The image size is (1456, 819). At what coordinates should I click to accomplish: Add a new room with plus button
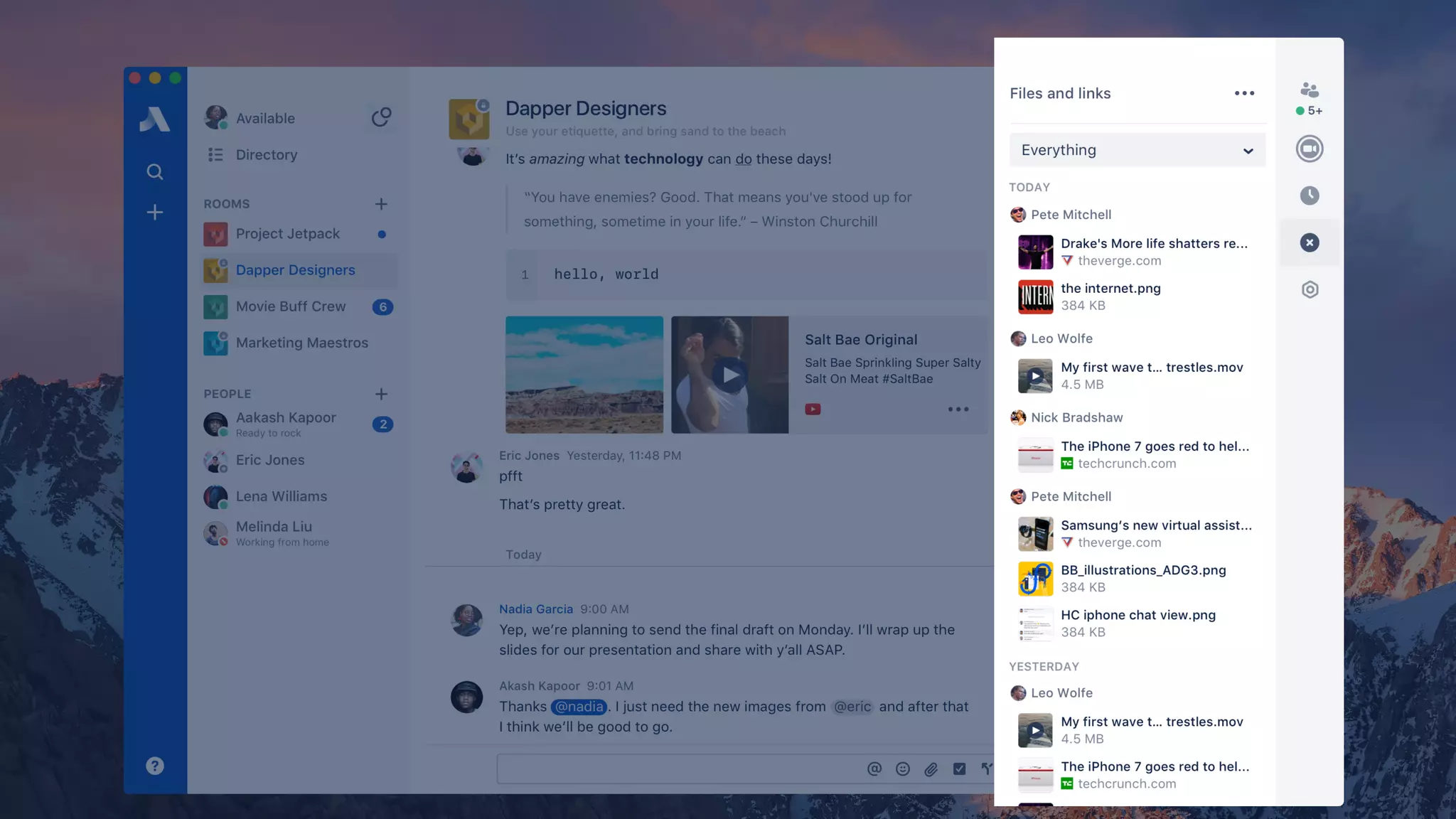[x=381, y=204]
